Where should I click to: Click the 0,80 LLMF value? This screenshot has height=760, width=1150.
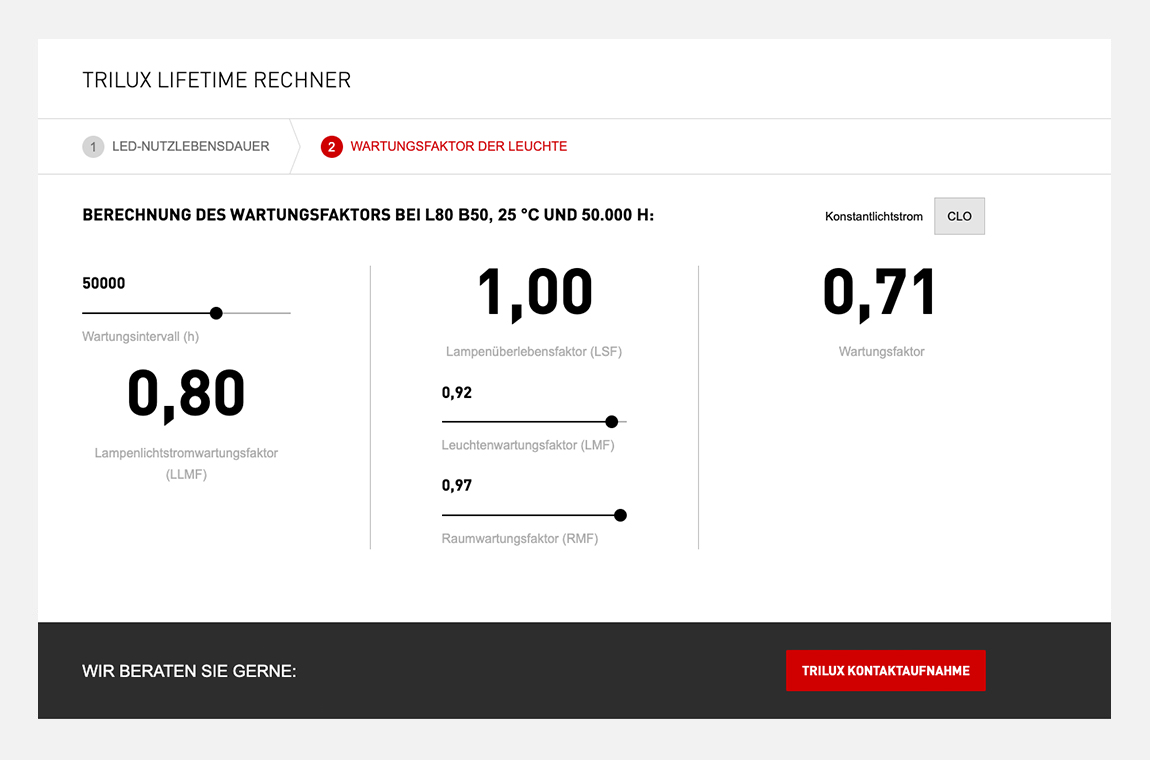(186, 395)
